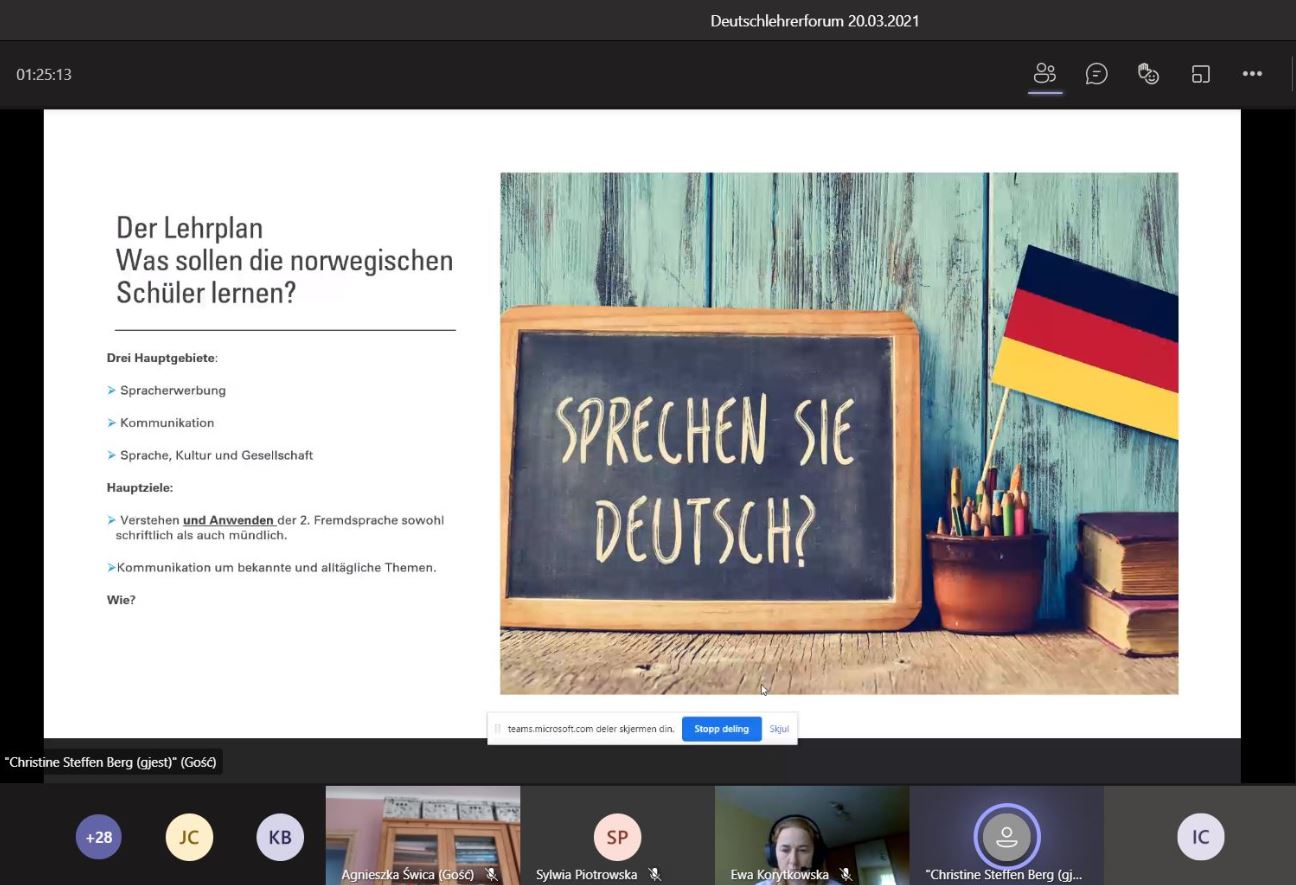The height and width of the screenshot is (885, 1296).
Task: Click the Sylwia Piotrowska name label
Action: (586, 875)
